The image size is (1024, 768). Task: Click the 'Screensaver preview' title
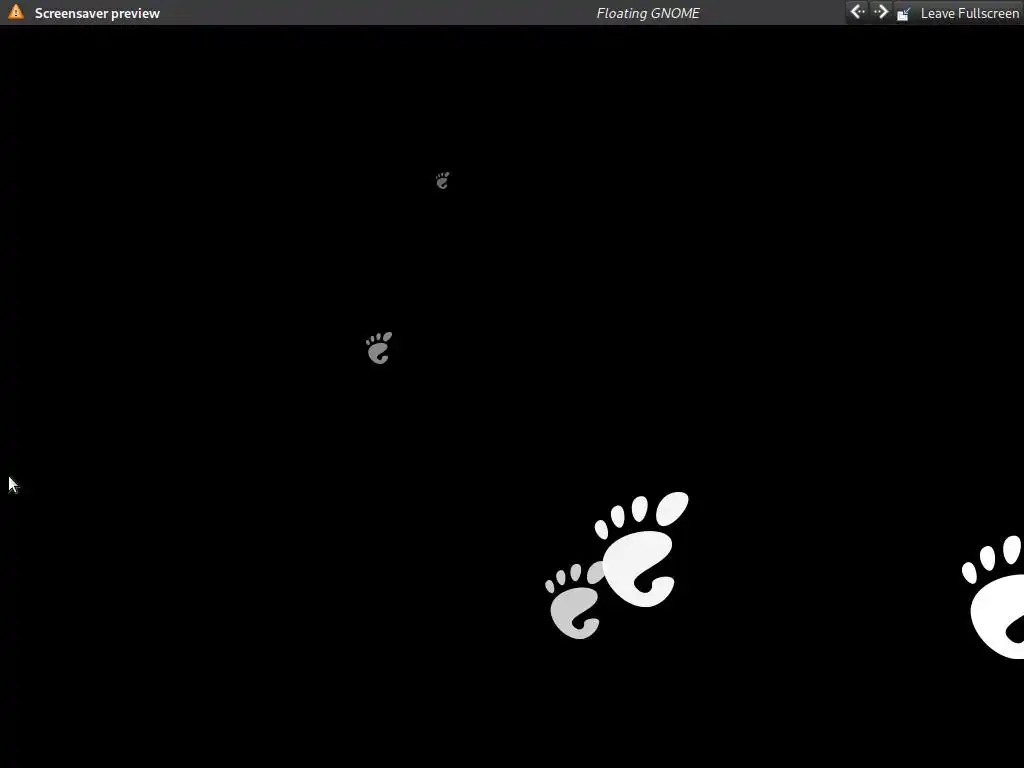pyautogui.click(x=97, y=13)
